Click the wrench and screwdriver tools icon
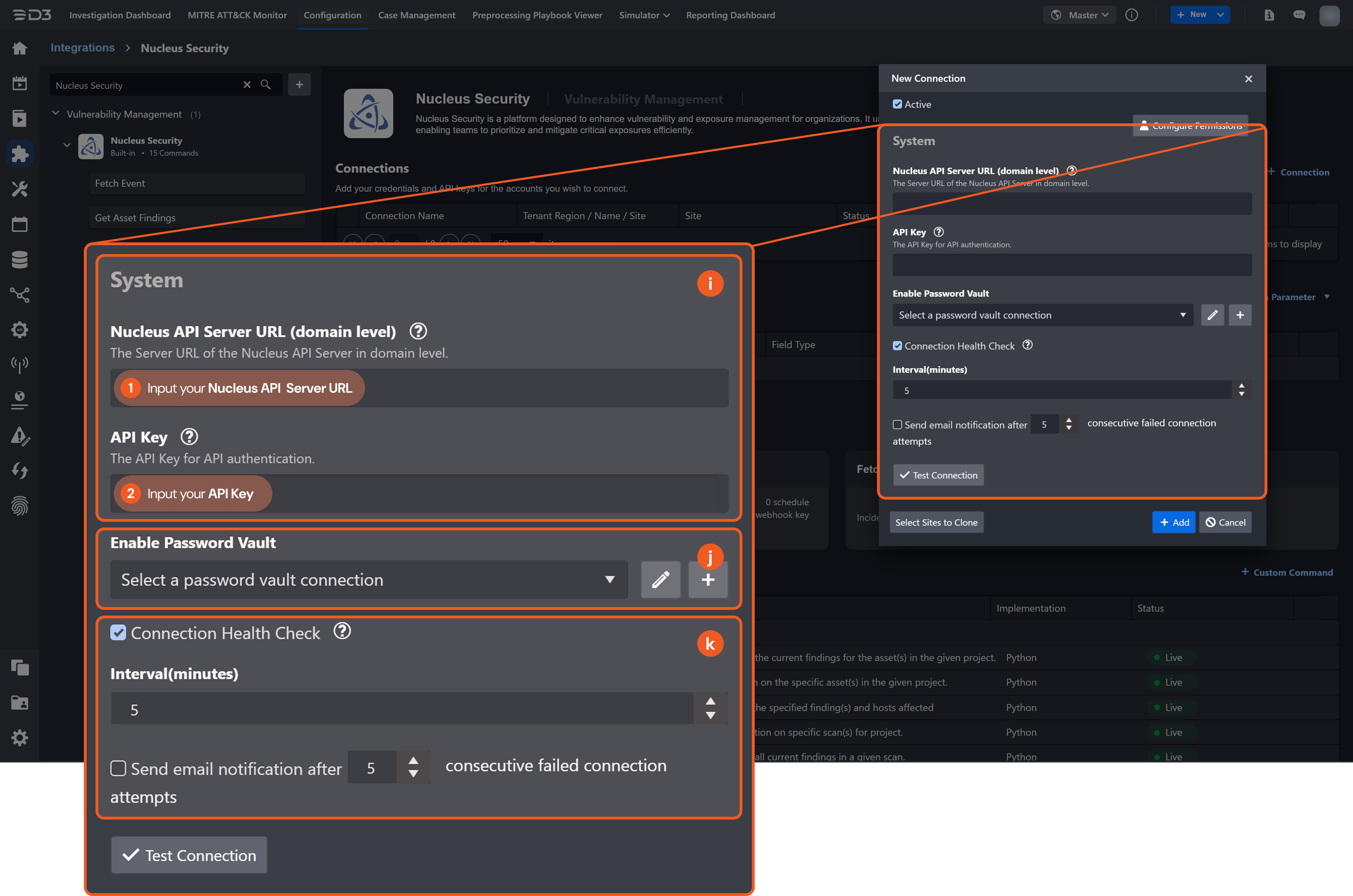The image size is (1353, 896). coord(20,189)
